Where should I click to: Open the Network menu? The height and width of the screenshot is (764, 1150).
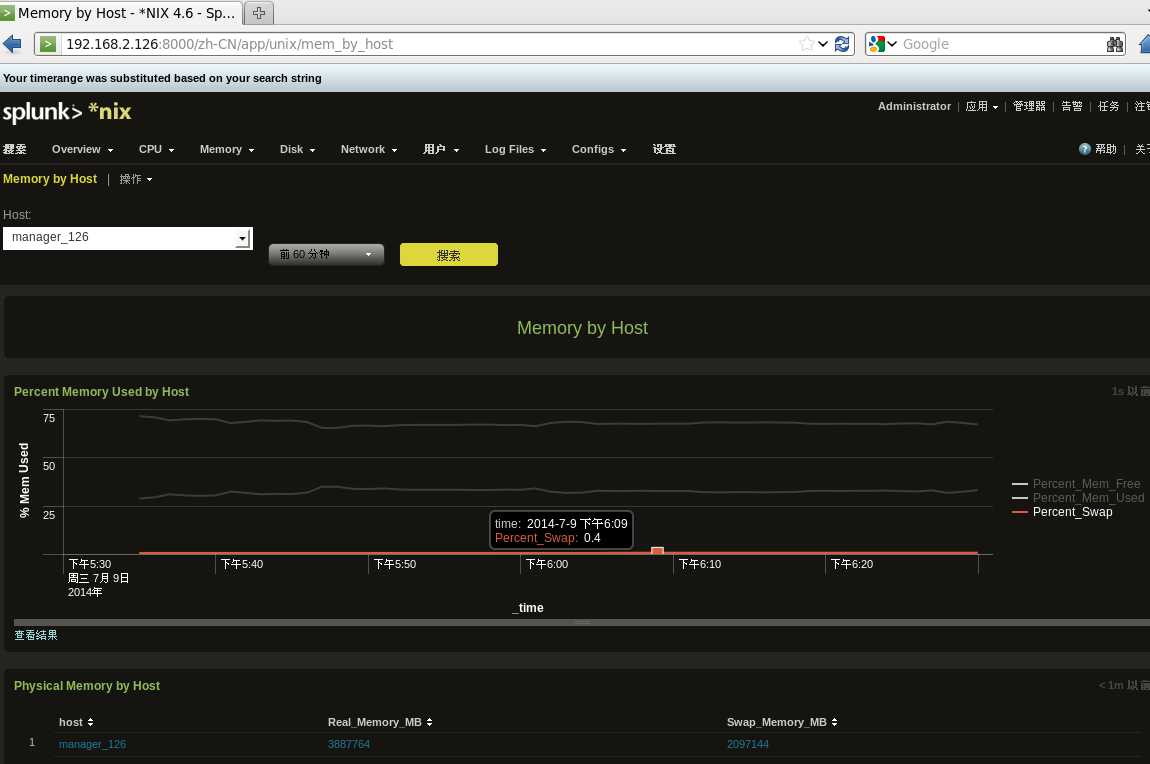point(368,149)
